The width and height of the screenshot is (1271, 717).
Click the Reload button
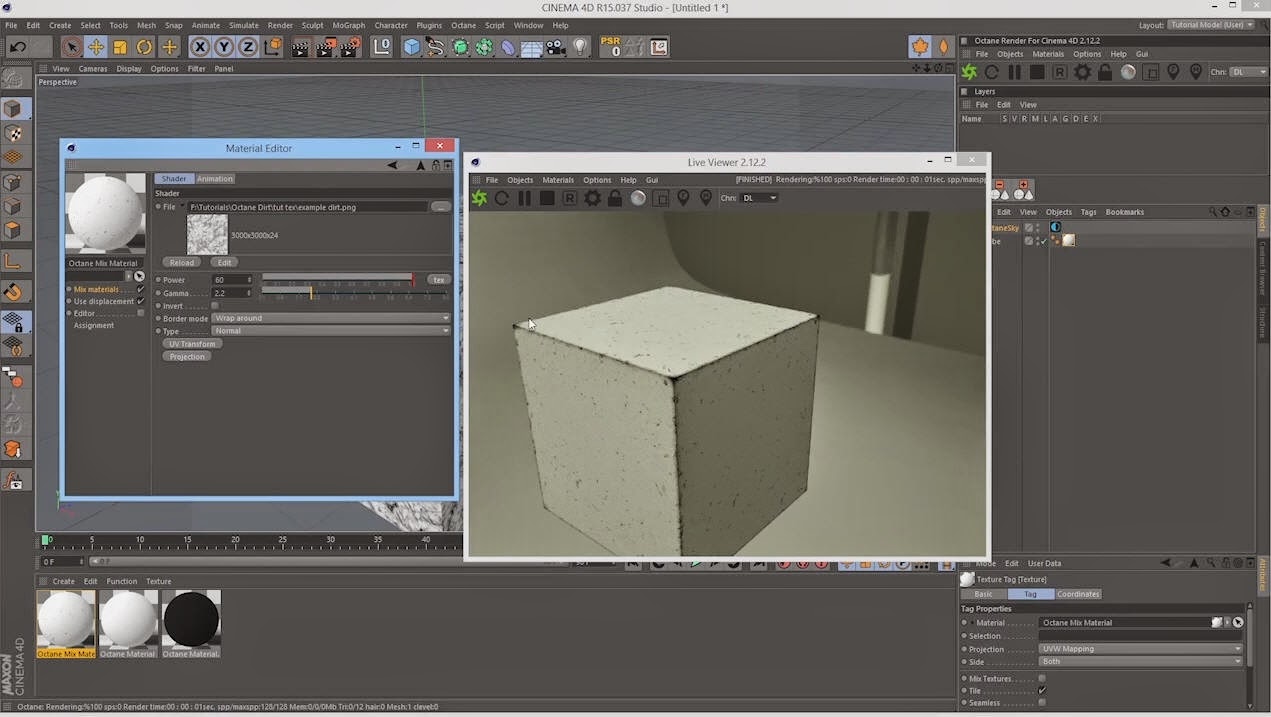(x=181, y=263)
